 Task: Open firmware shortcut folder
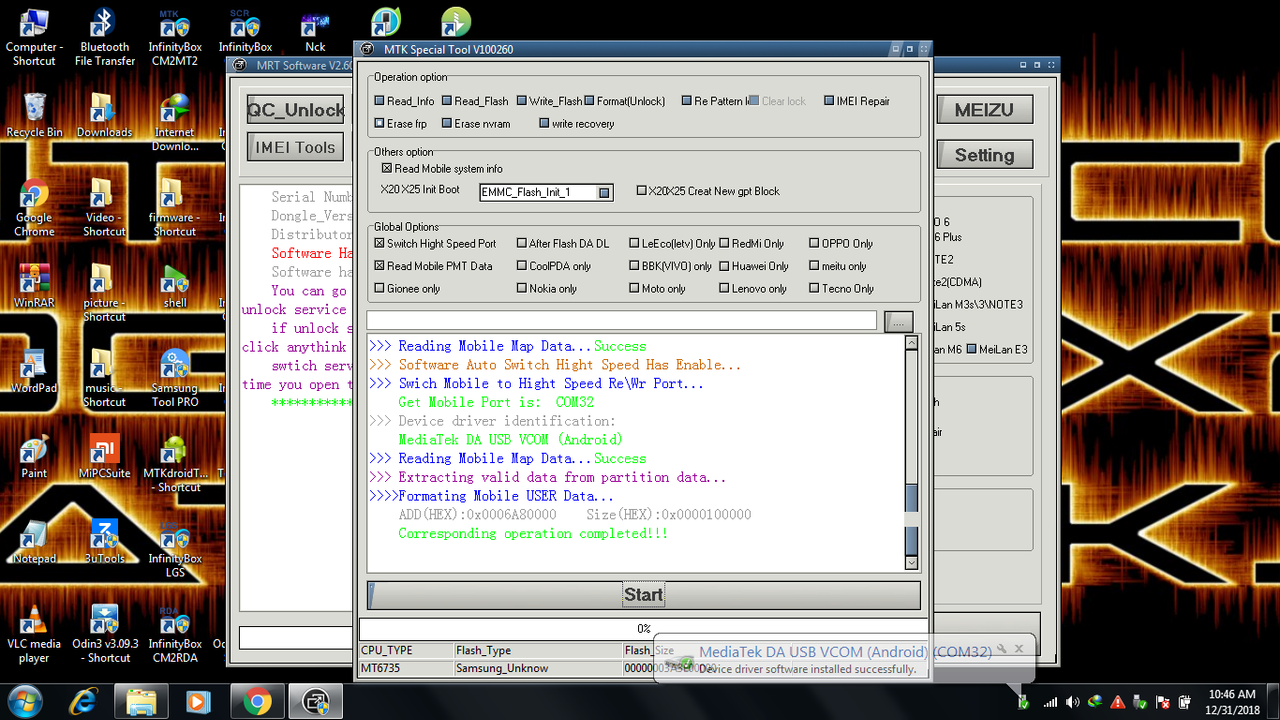174,207
